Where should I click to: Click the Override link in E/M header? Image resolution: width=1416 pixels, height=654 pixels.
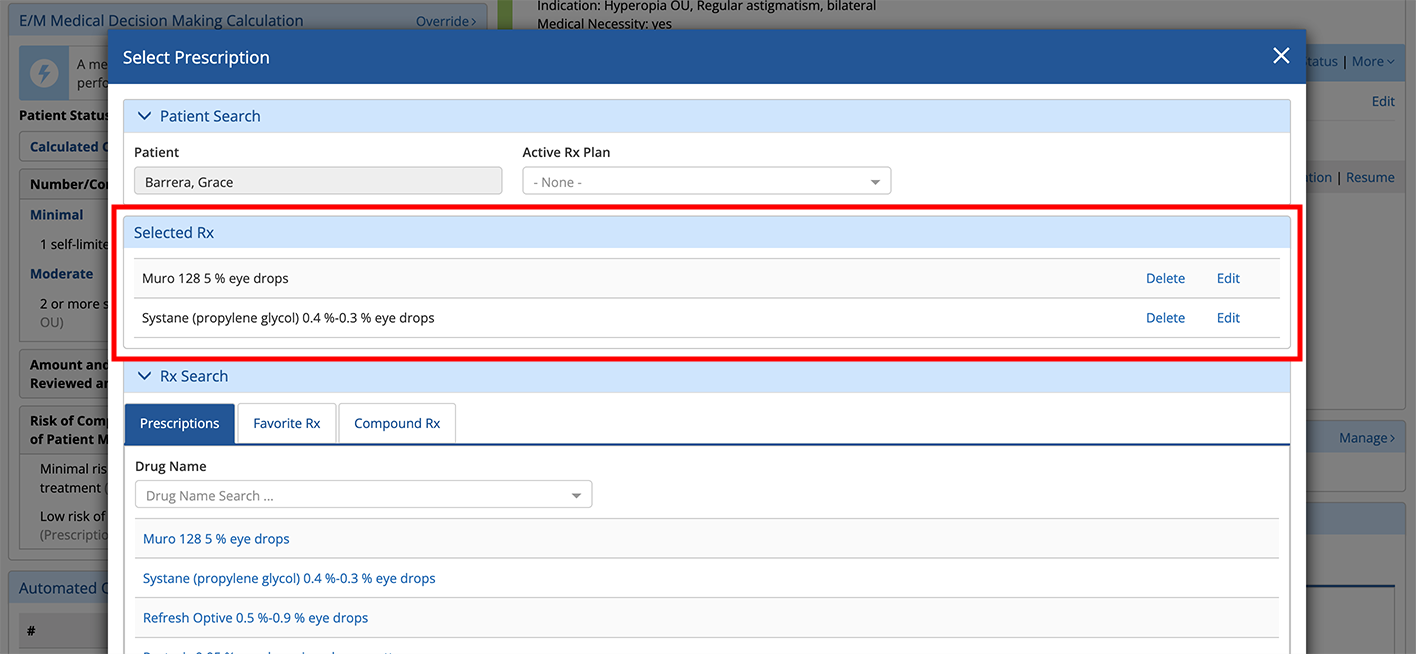[x=445, y=21]
